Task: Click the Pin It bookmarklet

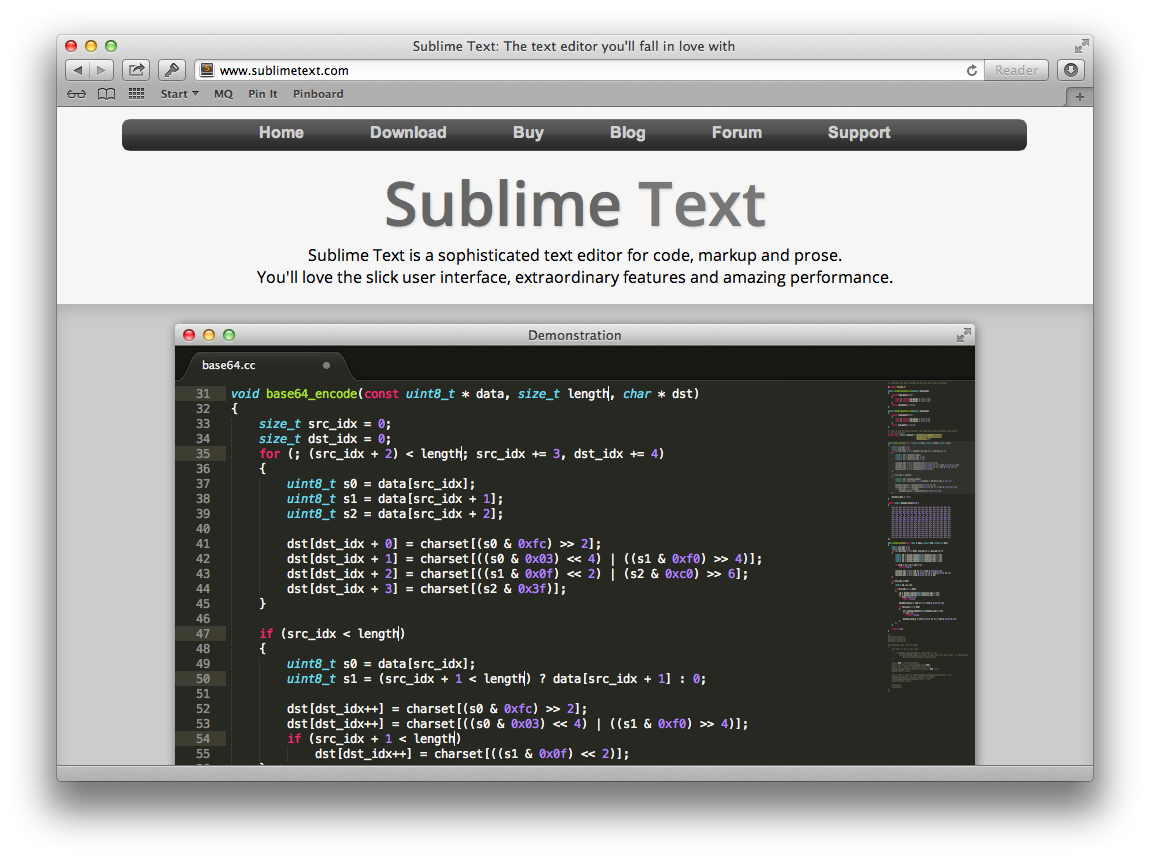Action: [x=263, y=94]
